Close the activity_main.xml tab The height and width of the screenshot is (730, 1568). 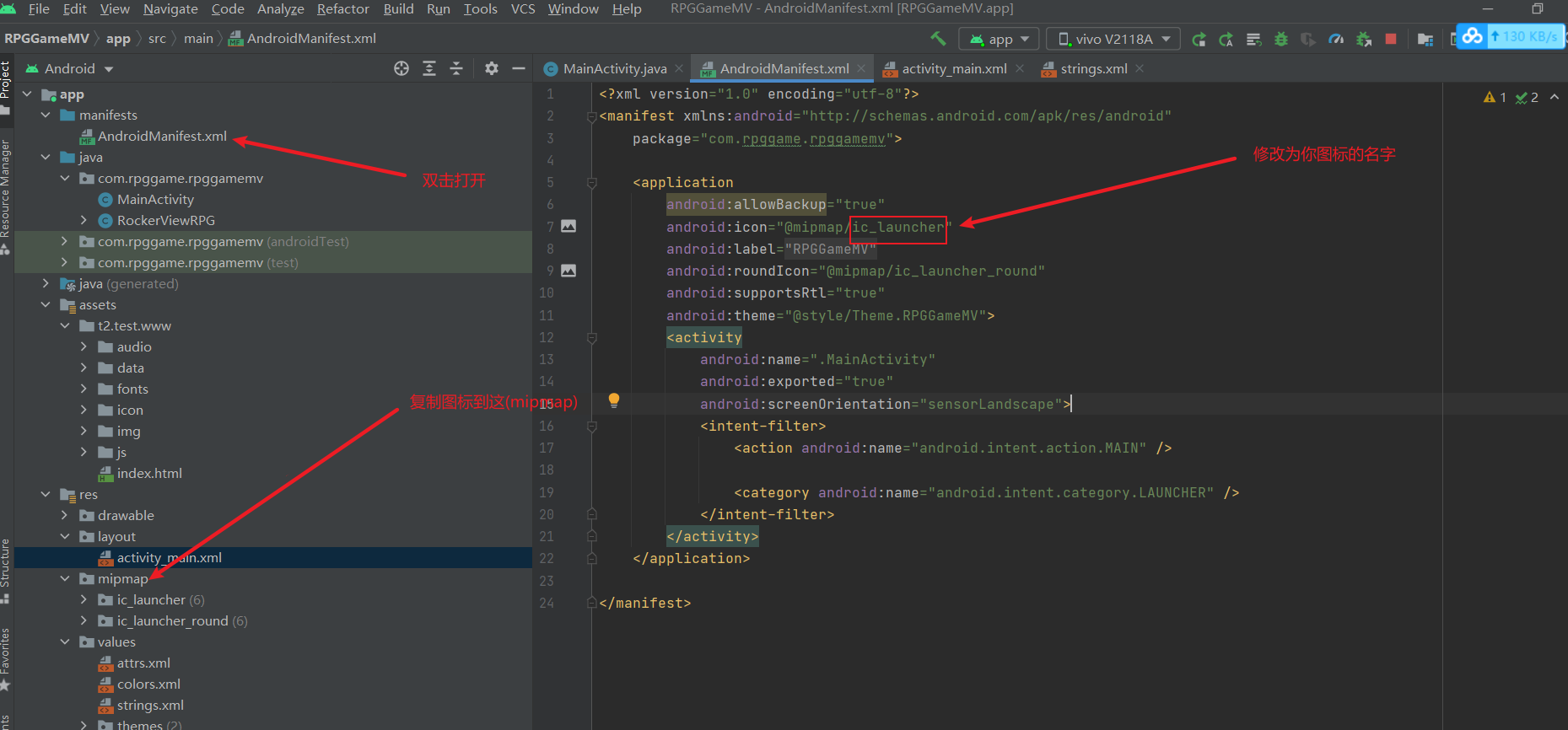[x=1020, y=68]
